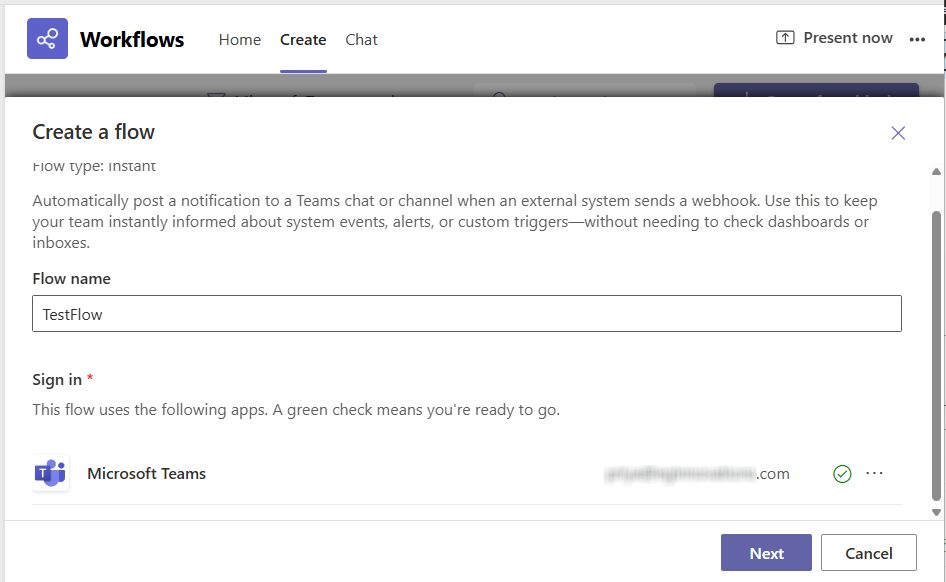This screenshot has height=582, width=946.
Task: Open Microsoft Teams connection ellipsis menu
Action: [x=875, y=474]
